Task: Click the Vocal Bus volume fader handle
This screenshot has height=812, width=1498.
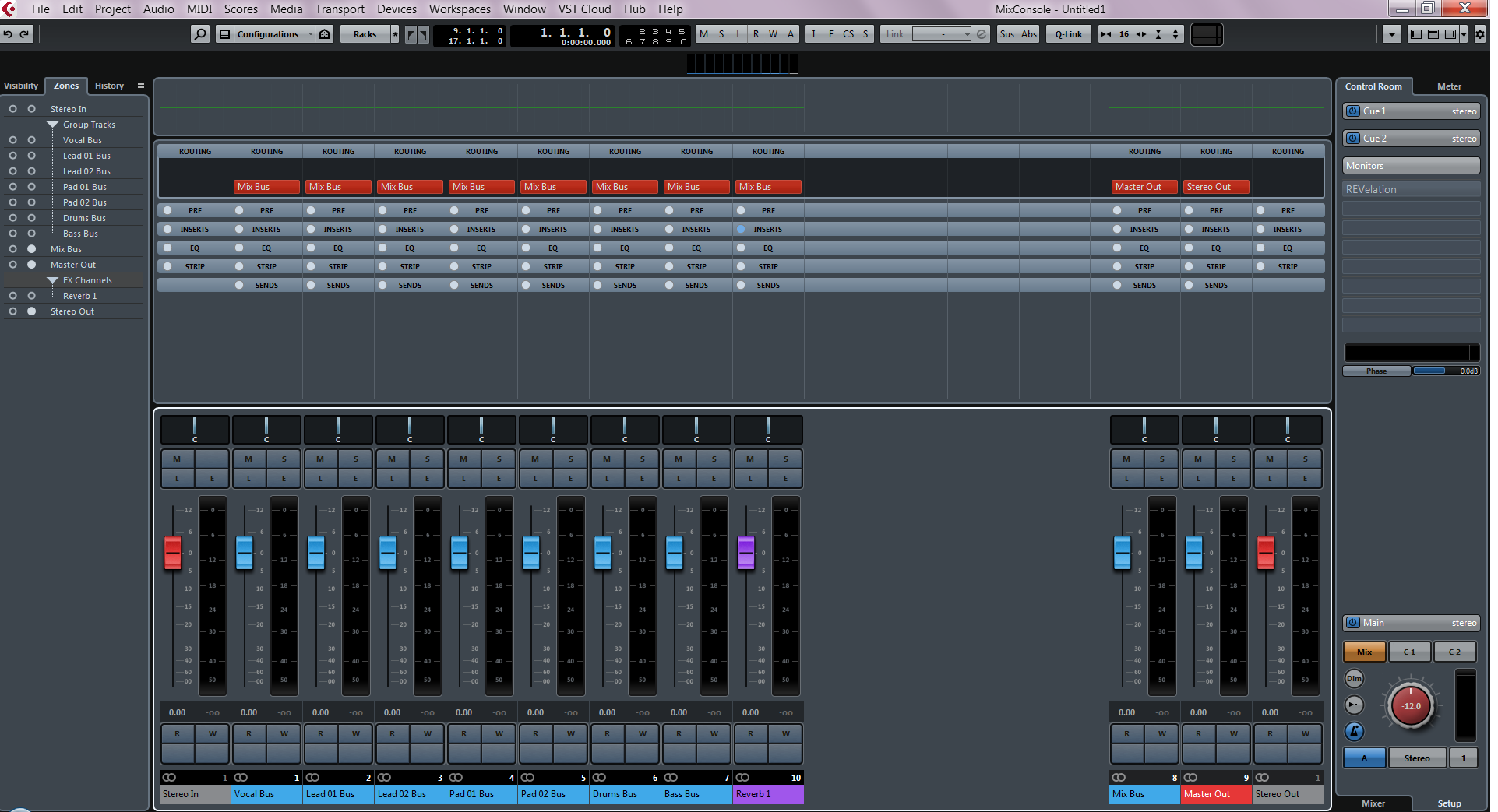Action: [245, 553]
